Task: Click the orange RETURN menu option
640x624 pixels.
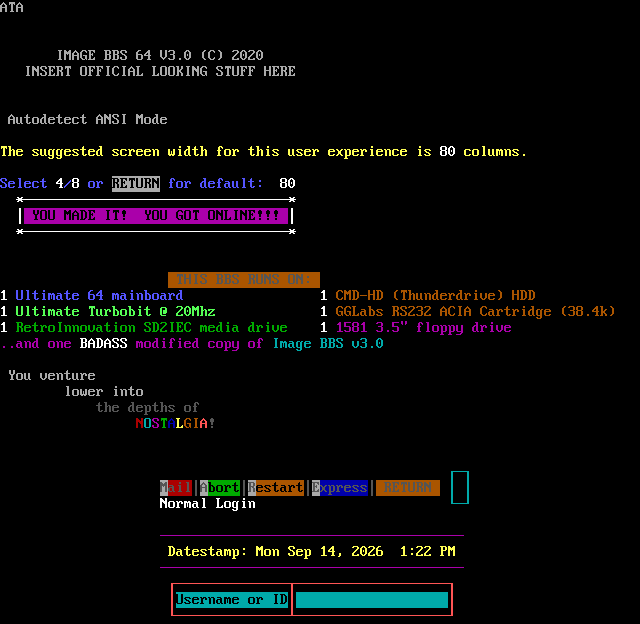Action: pos(408,488)
